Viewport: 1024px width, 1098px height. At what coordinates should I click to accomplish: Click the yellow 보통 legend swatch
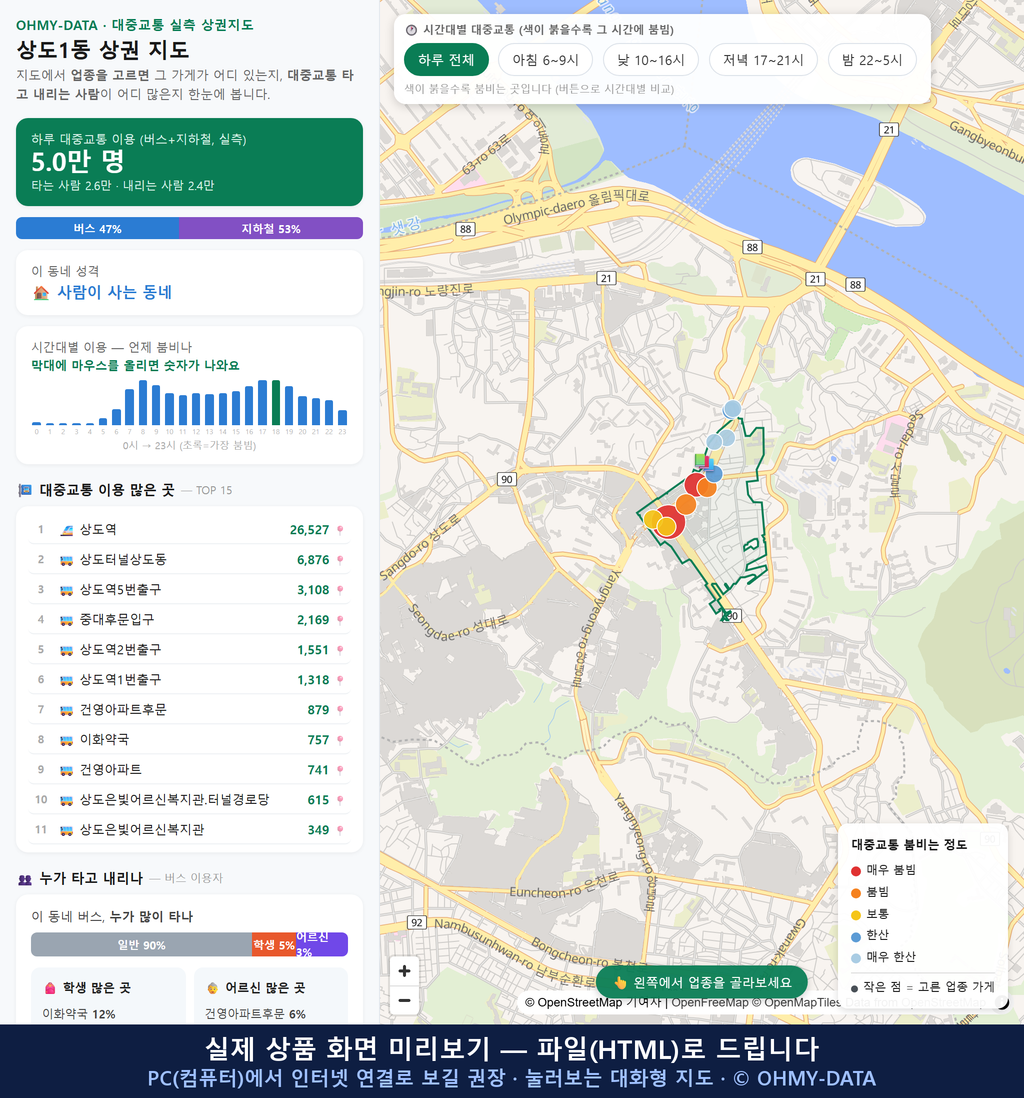point(855,915)
